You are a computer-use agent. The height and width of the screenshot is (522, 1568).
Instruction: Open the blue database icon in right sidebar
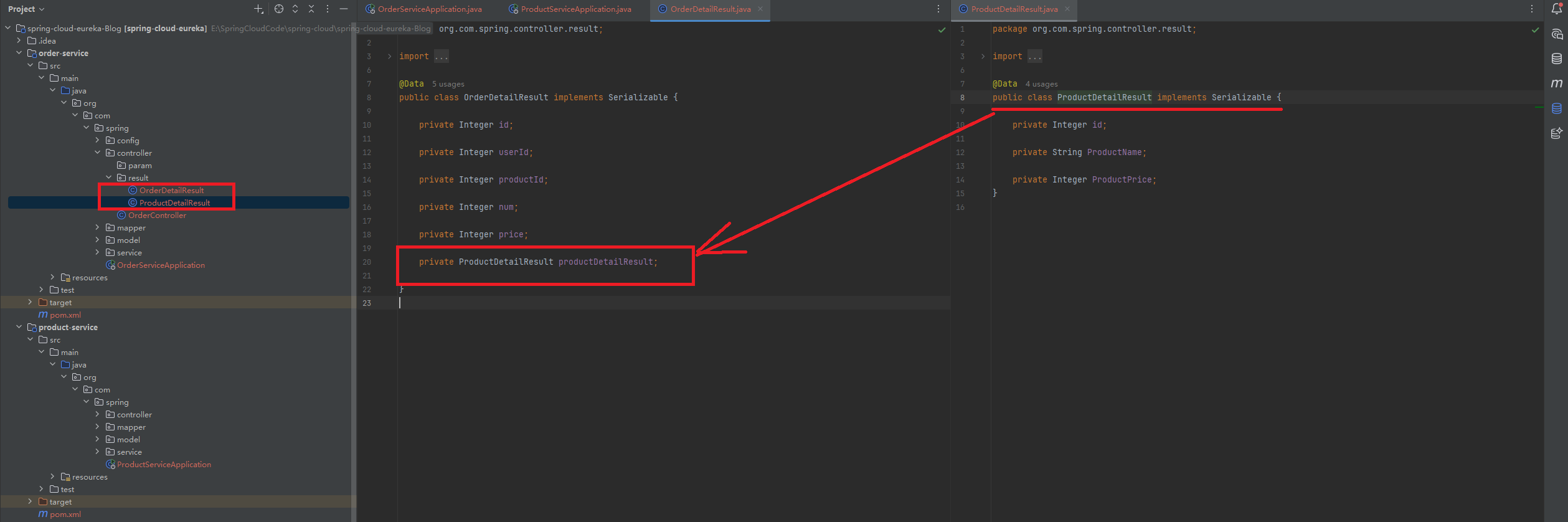pyautogui.click(x=1557, y=108)
